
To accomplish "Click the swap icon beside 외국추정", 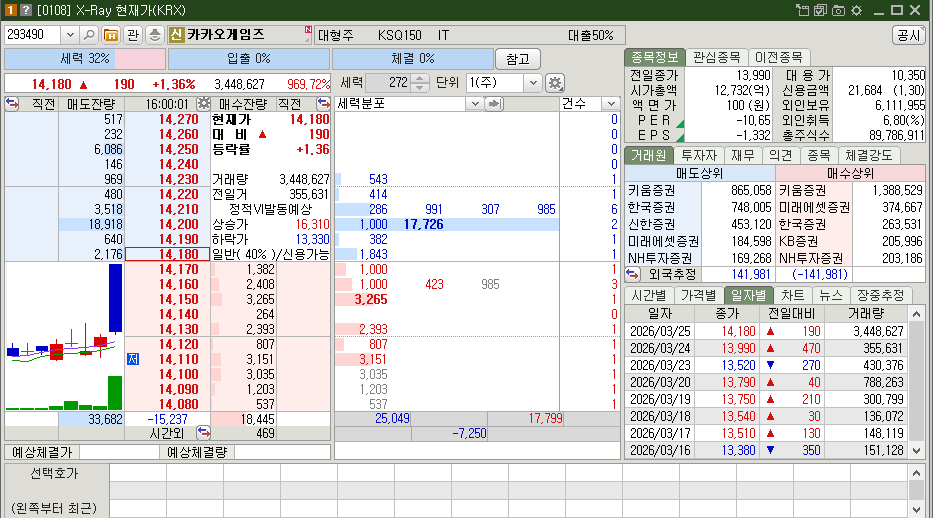I will click(x=632, y=274).
